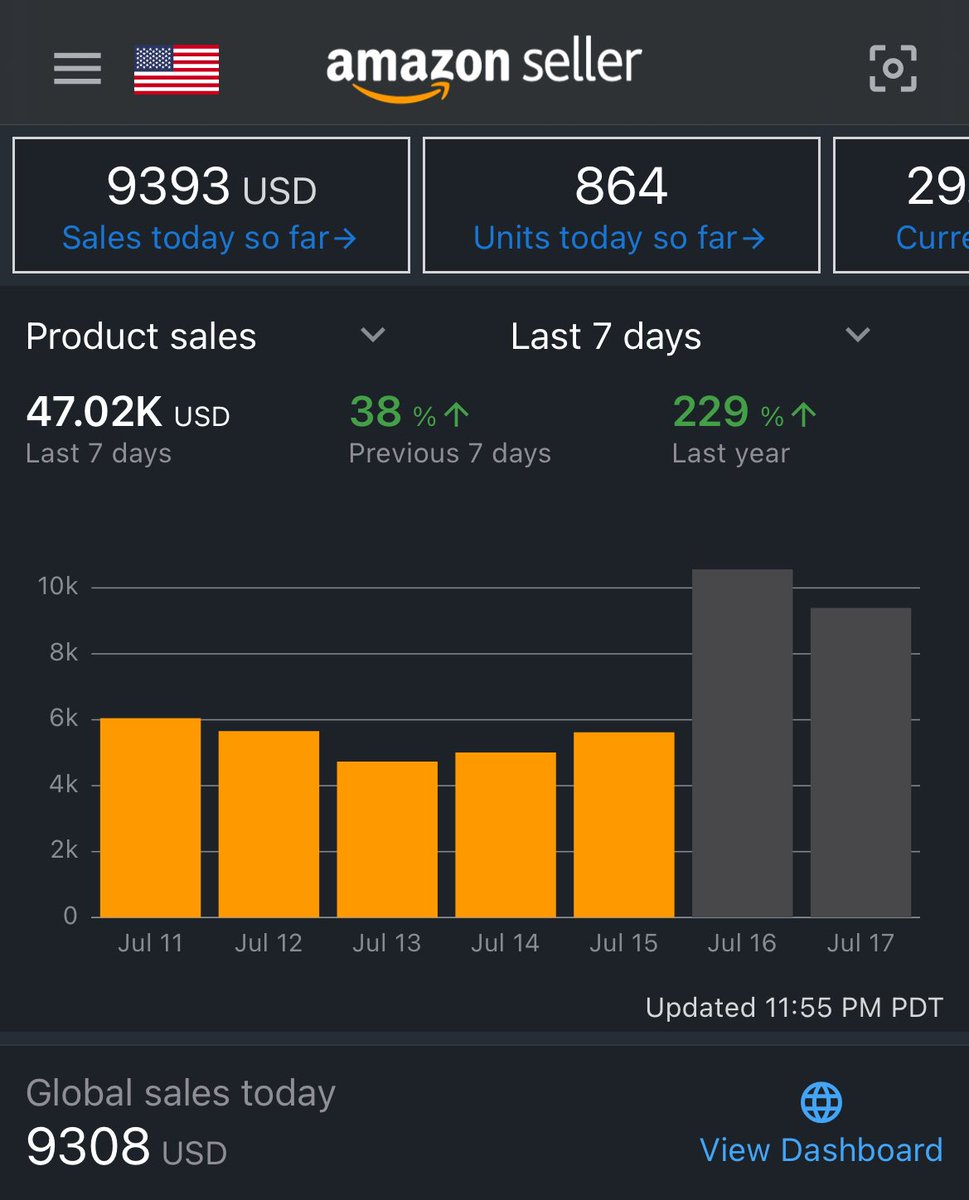969x1200 pixels.
Task: Tap the partially visible third summary card
Action: (901, 205)
